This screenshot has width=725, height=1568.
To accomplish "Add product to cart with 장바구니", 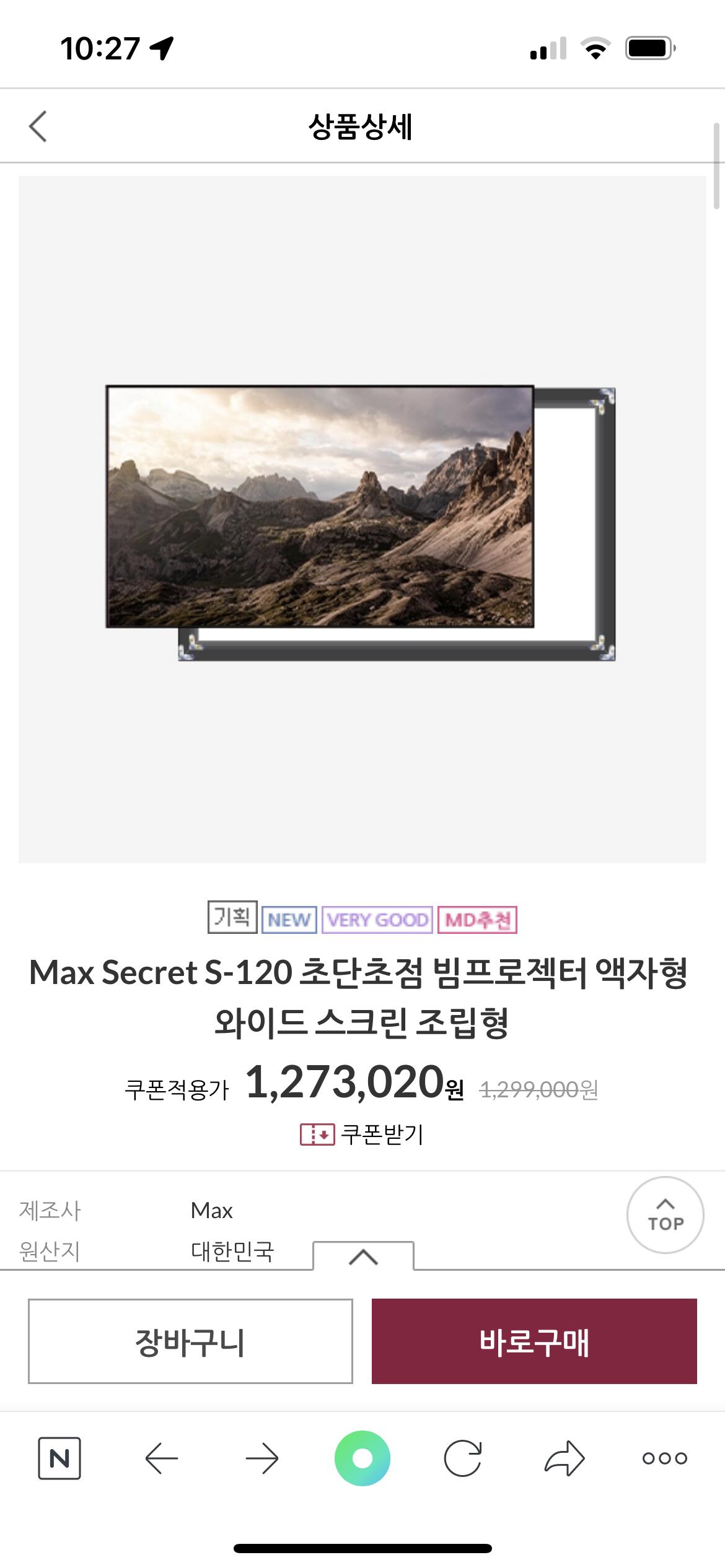I will 190,1341.
